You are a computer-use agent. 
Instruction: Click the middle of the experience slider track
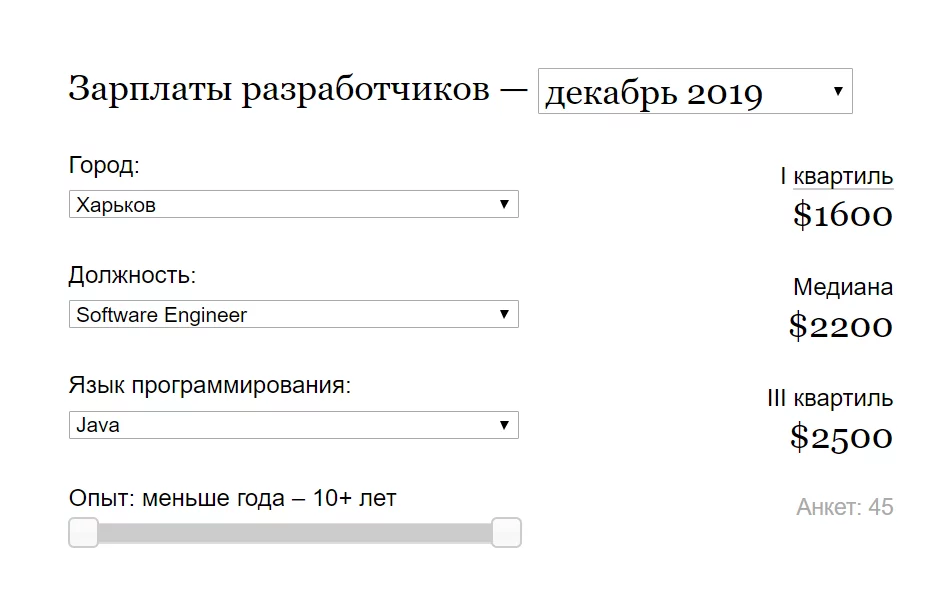point(295,533)
